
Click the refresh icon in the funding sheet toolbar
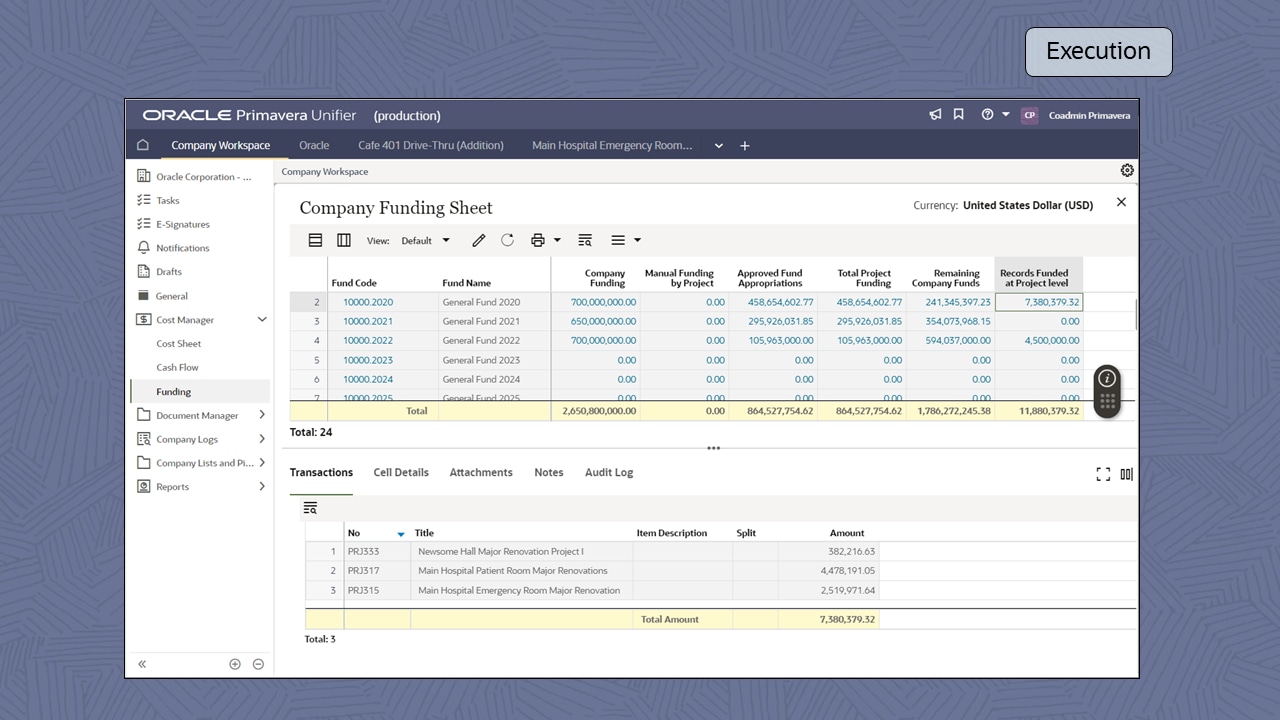coord(507,240)
